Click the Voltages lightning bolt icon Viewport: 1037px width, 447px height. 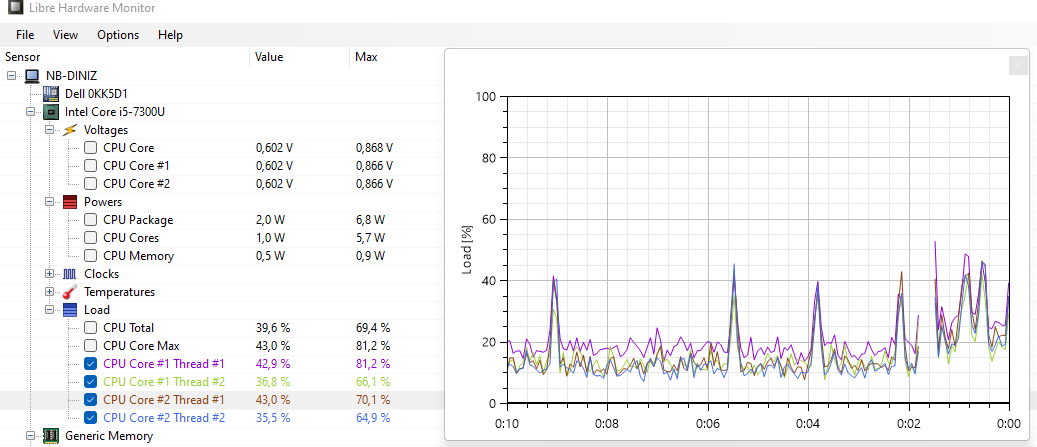coord(70,130)
